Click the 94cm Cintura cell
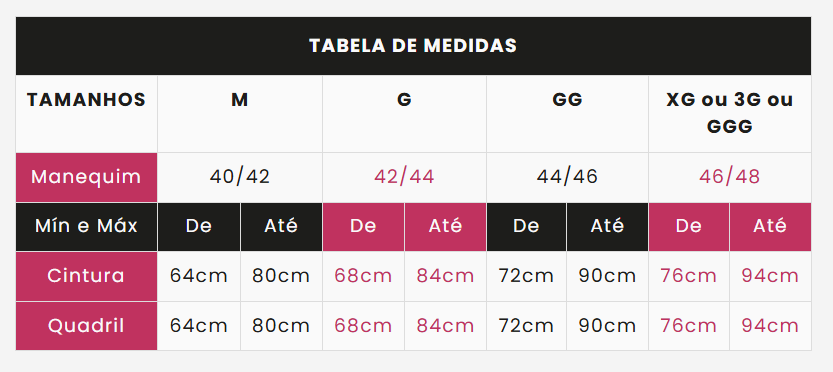Screen dimensions: 833x372 [770, 276]
